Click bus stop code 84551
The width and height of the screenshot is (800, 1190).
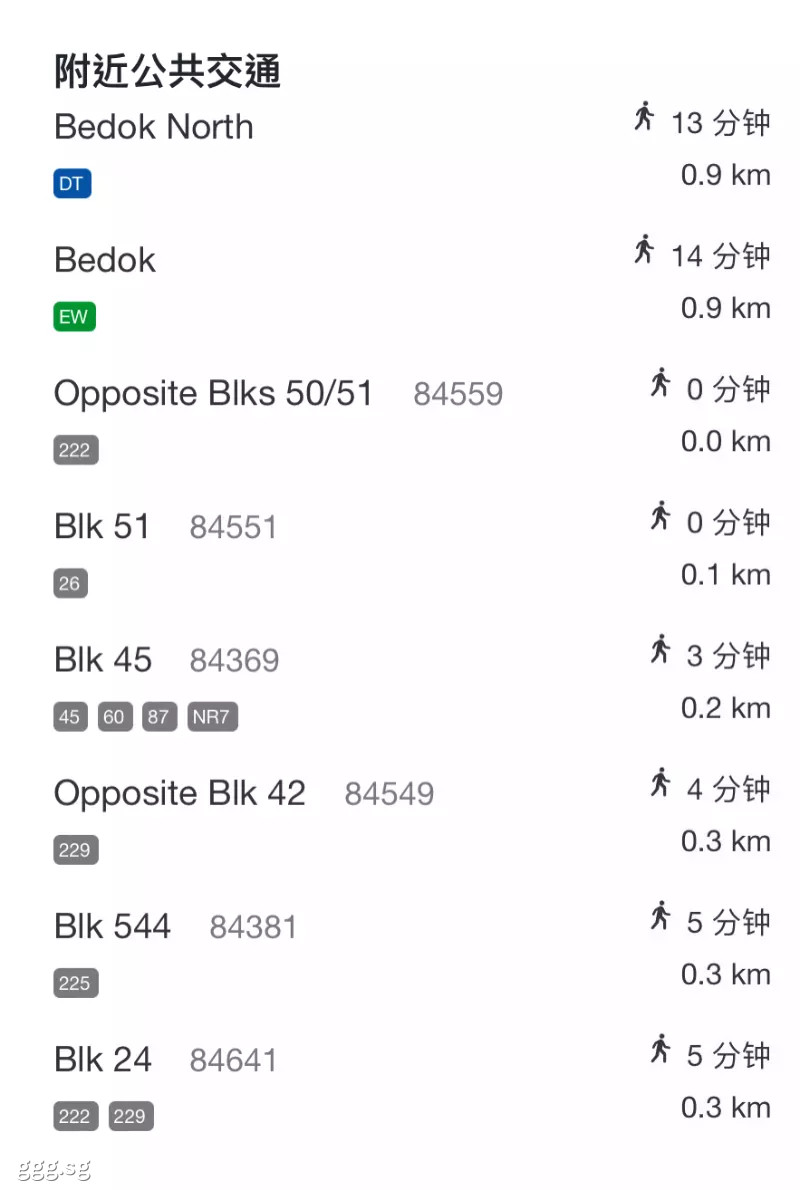(x=233, y=527)
